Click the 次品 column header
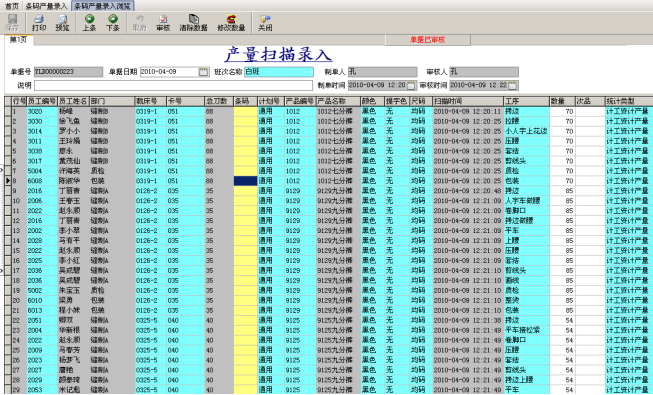 590,101
